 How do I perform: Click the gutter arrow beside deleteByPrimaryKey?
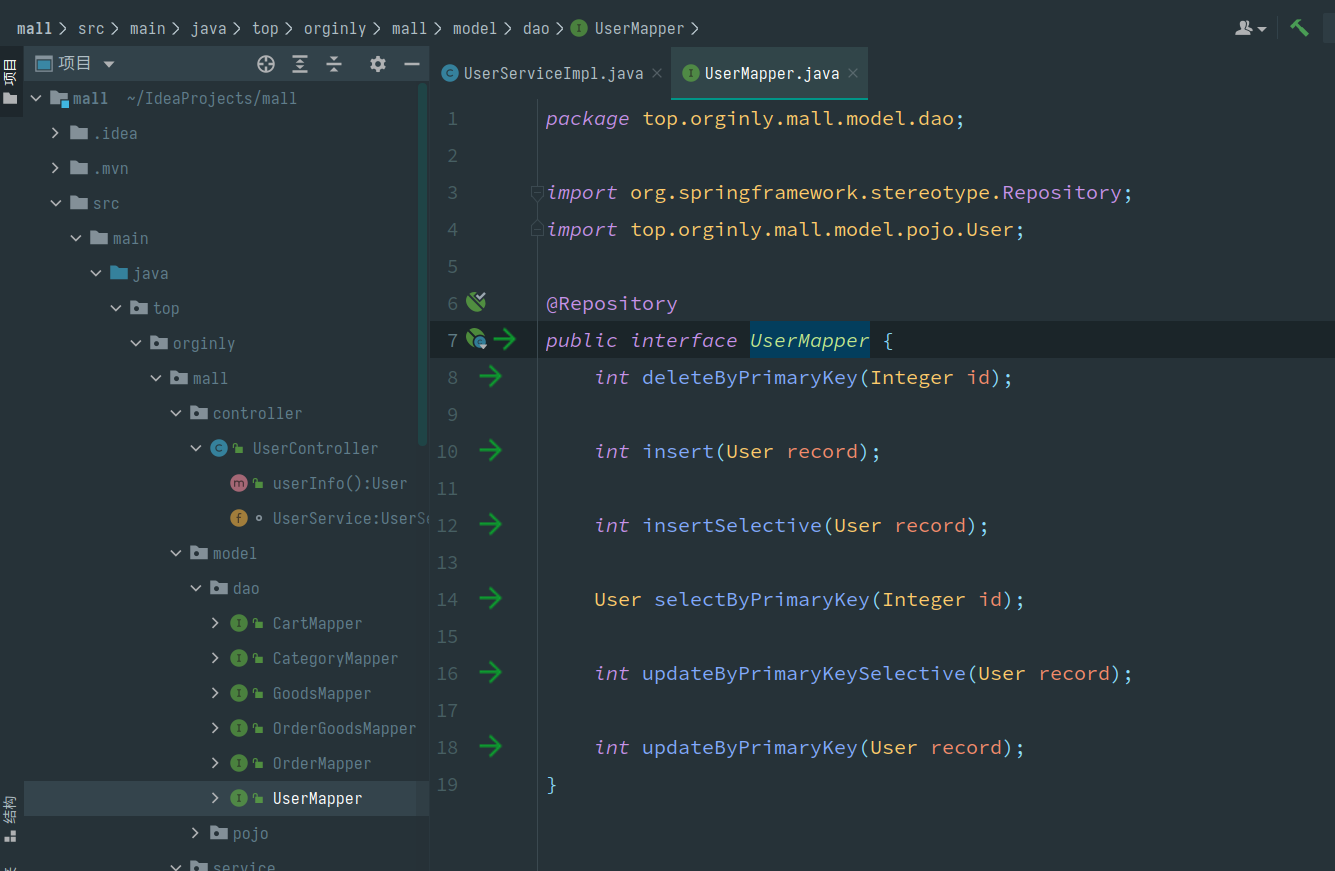[490, 377]
